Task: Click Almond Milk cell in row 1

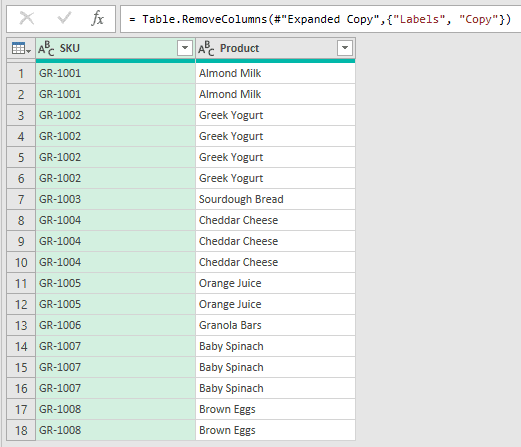Action: pos(275,73)
